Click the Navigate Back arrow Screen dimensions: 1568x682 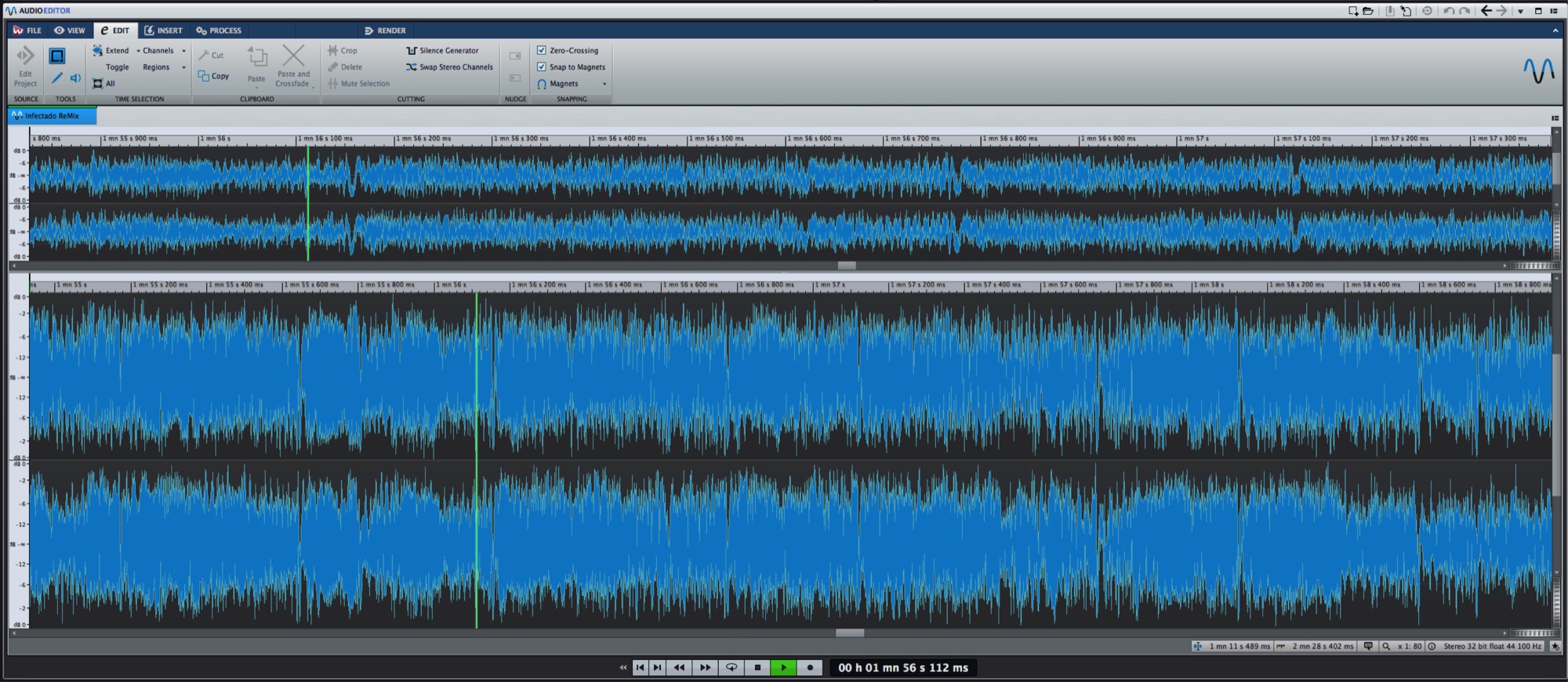tap(1486, 11)
